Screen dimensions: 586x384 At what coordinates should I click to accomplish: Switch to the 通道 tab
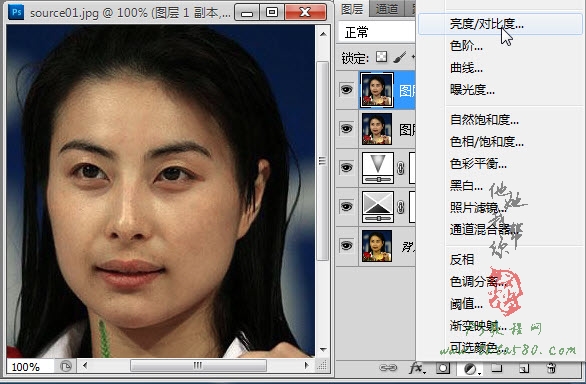(x=386, y=9)
